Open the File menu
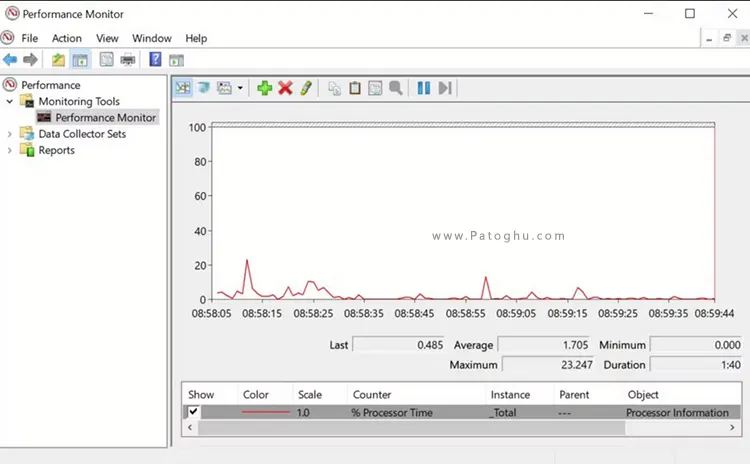The width and height of the screenshot is (750, 464). pos(30,38)
